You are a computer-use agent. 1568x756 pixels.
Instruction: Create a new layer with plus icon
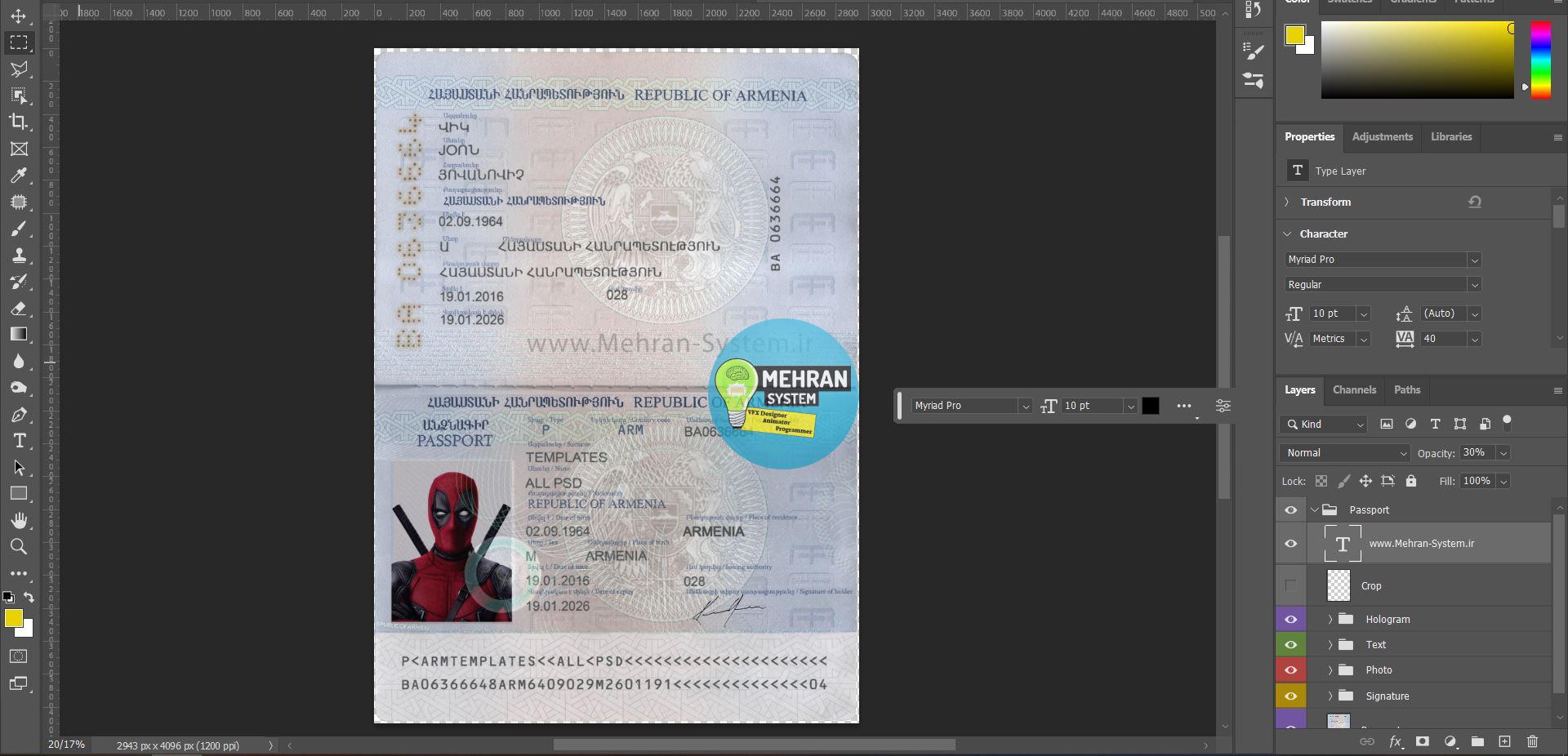(x=1504, y=742)
